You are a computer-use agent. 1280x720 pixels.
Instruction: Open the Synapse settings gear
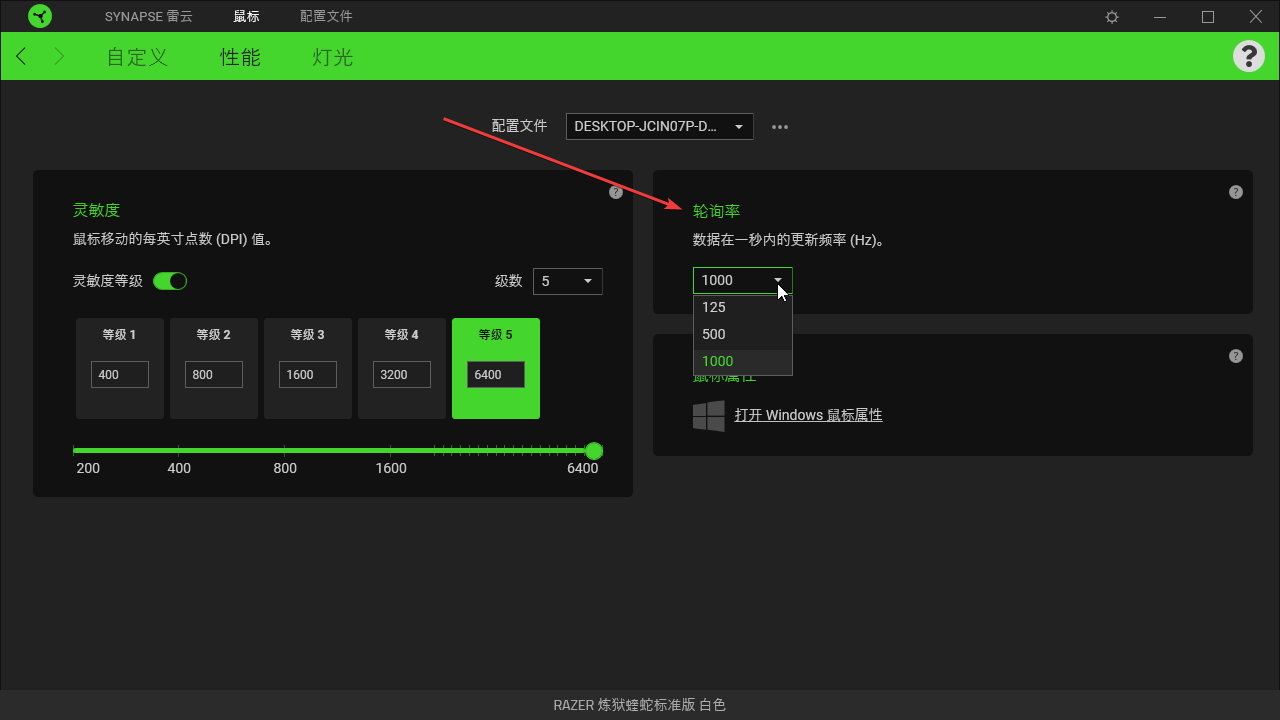pyautogui.click(x=1111, y=16)
